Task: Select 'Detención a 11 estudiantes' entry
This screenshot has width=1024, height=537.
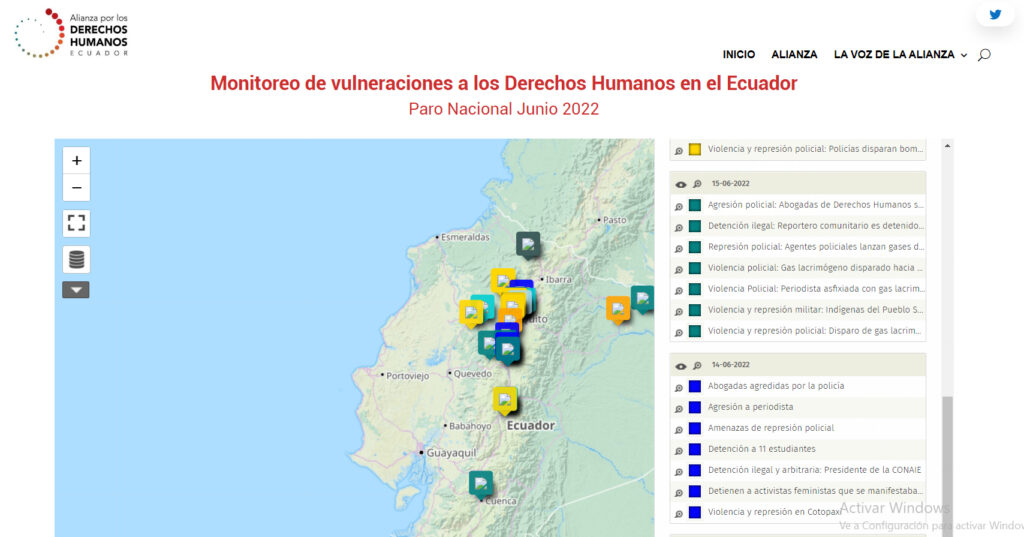Action: click(761, 449)
